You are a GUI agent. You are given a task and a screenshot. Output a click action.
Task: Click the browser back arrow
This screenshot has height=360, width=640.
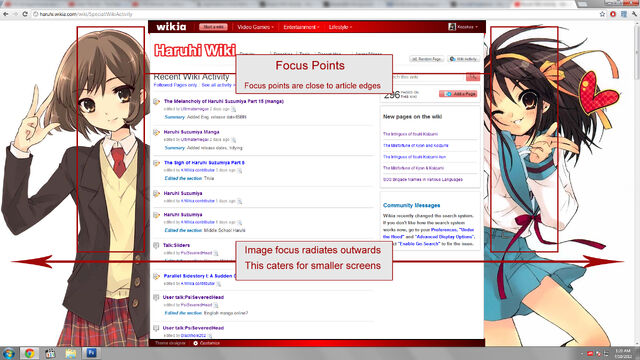[6, 14]
